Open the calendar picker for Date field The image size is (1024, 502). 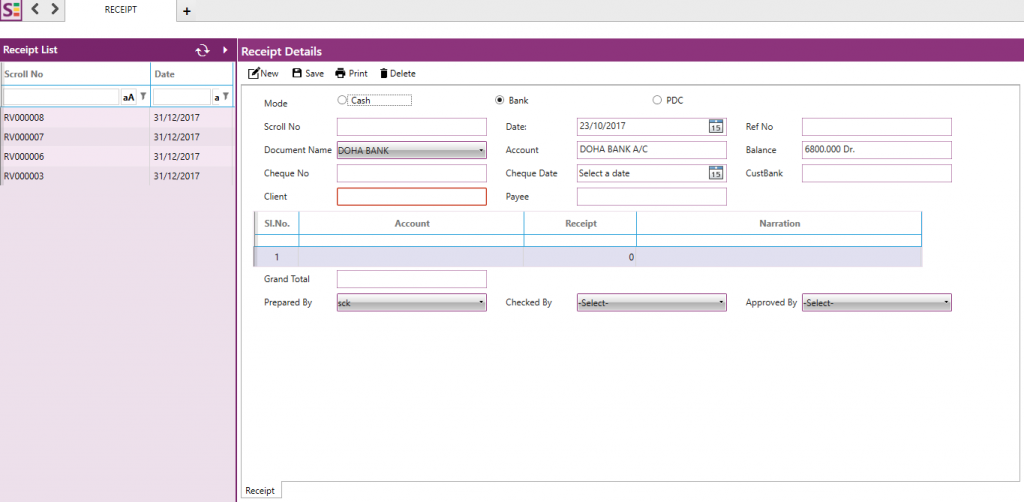tap(716, 127)
